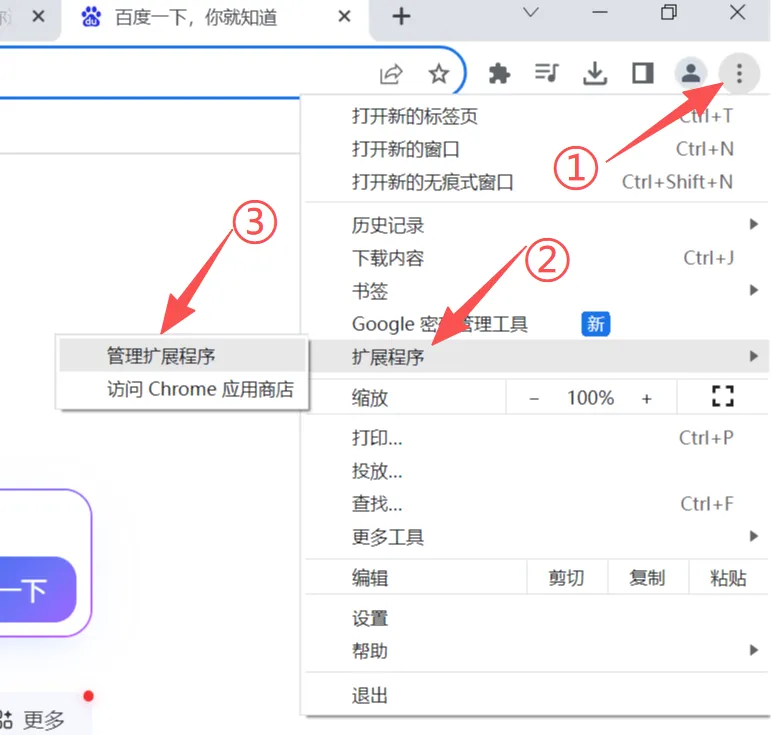This screenshot has width=771, height=735.
Task: Expand the 扩展程序 submenu
Action: click(537, 356)
